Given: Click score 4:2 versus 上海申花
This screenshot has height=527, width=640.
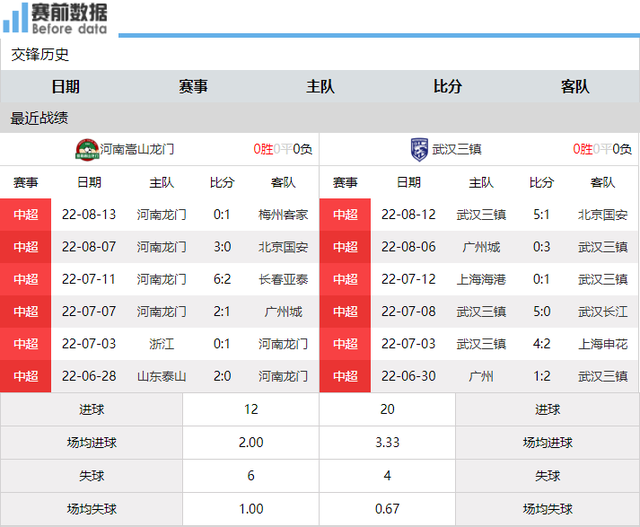Looking at the screenshot, I should (542, 344).
